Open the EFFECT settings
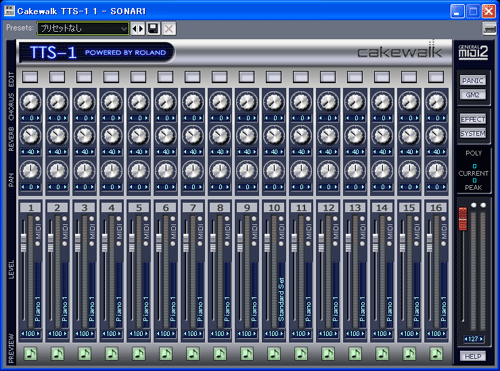Viewport: 500px width, 371px height. click(x=473, y=119)
